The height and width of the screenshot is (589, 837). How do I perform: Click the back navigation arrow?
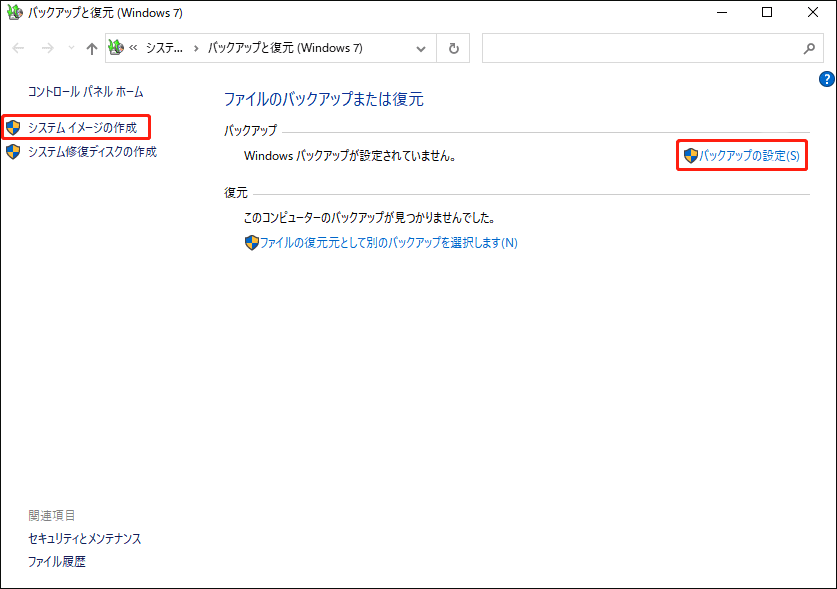click(17, 47)
